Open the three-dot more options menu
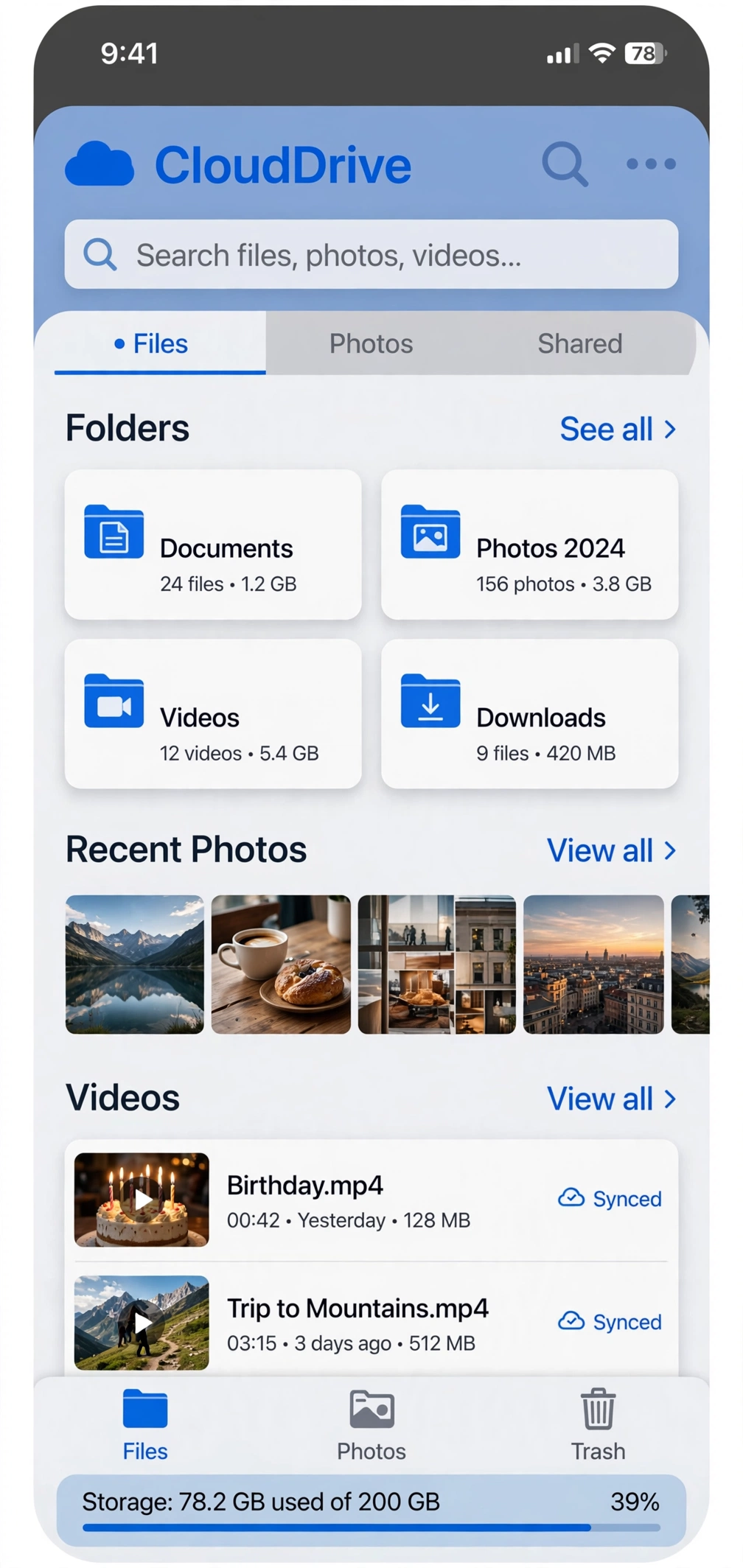 coord(651,164)
